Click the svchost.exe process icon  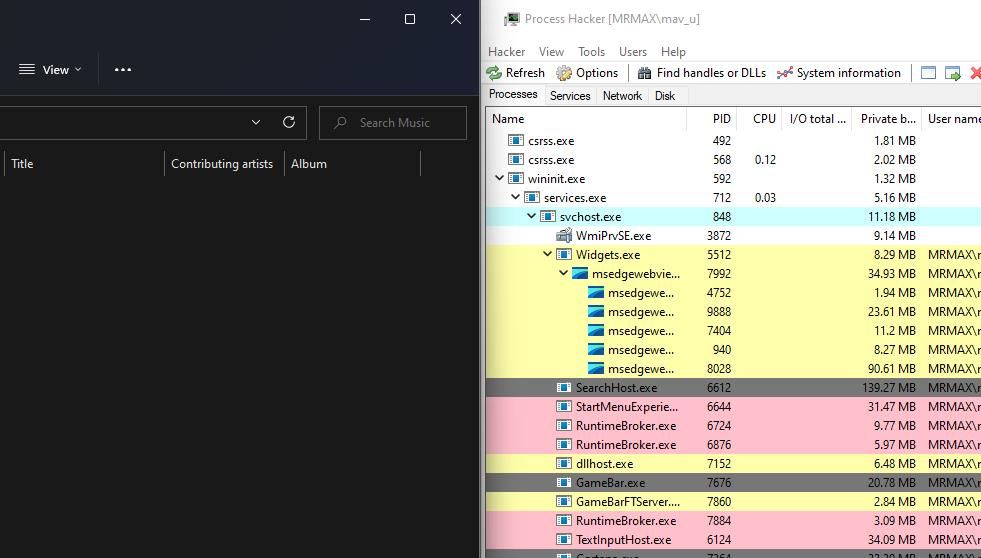(x=547, y=216)
